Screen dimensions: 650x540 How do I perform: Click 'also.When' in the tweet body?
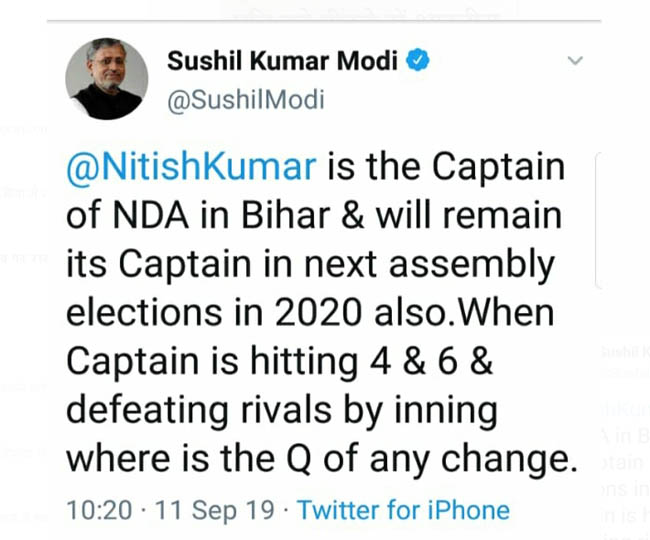click(x=464, y=312)
